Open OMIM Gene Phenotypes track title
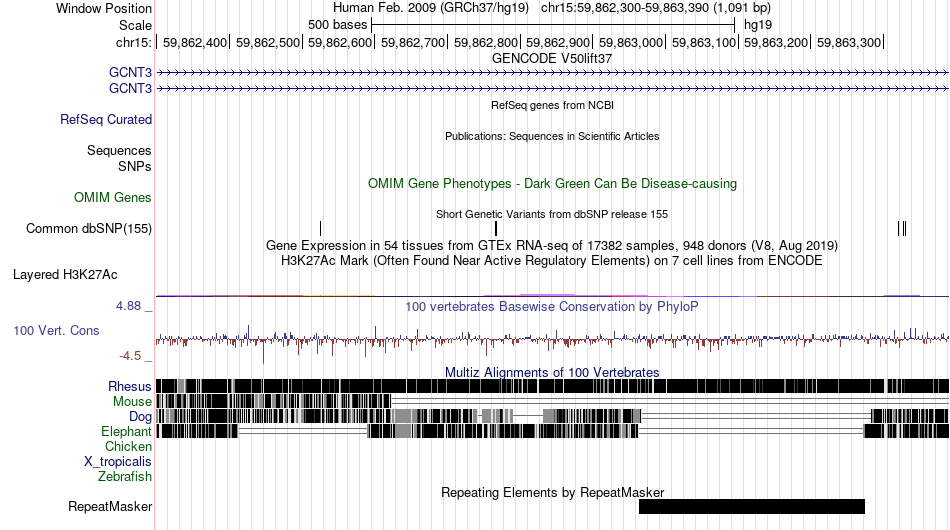950x530 pixels. click(x=552, y=184)
